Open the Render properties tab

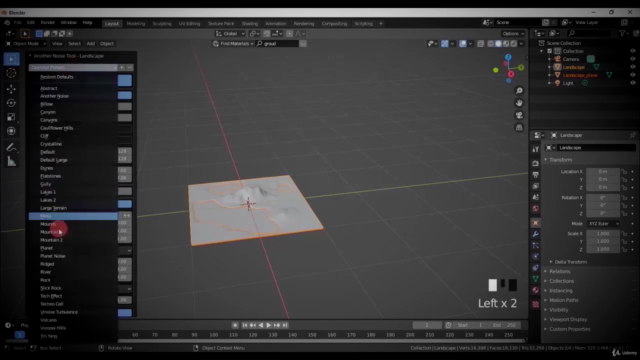click(536, 163)
